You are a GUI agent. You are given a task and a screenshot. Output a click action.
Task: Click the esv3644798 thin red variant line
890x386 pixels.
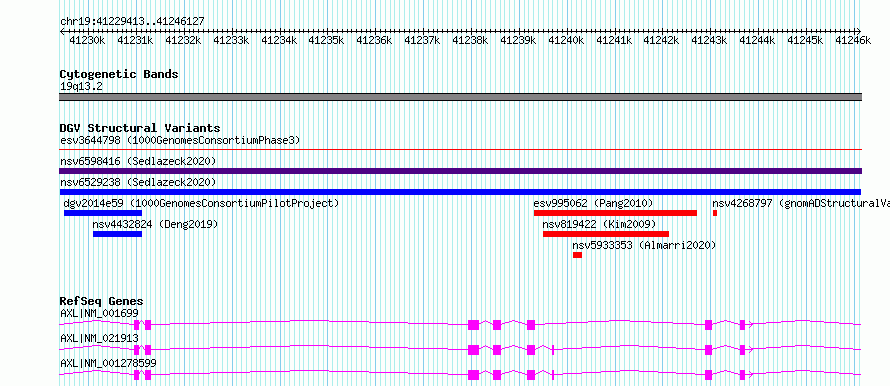460,150
